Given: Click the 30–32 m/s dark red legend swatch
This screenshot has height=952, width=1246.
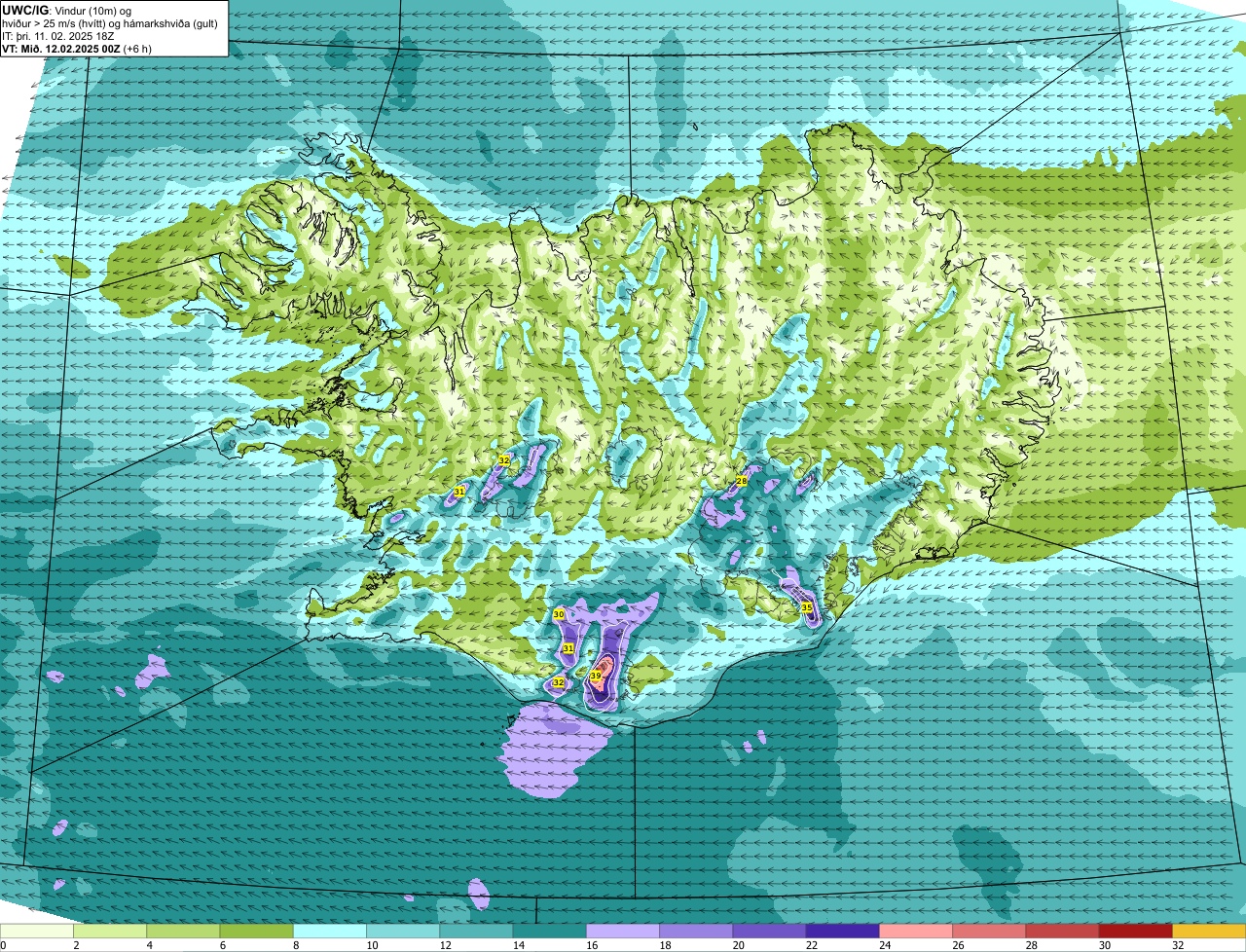Looking at the screenshot, I should tap(1136, 932).
